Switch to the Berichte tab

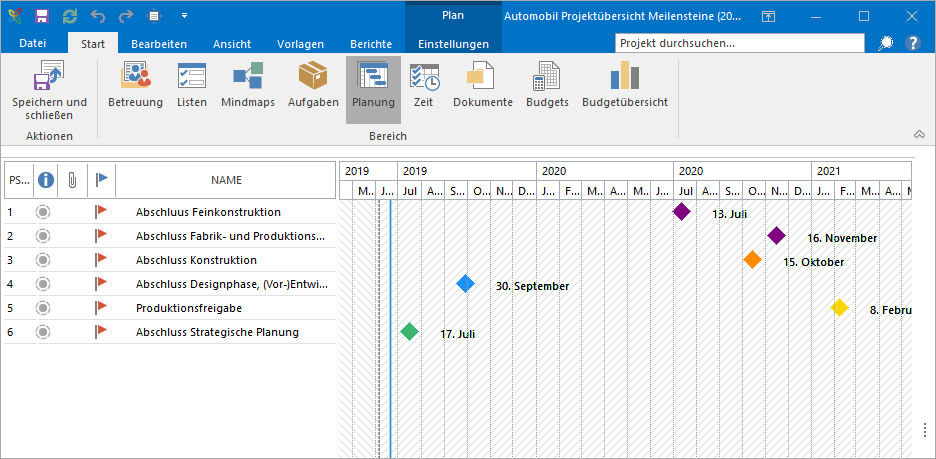[x=371, y=44]
